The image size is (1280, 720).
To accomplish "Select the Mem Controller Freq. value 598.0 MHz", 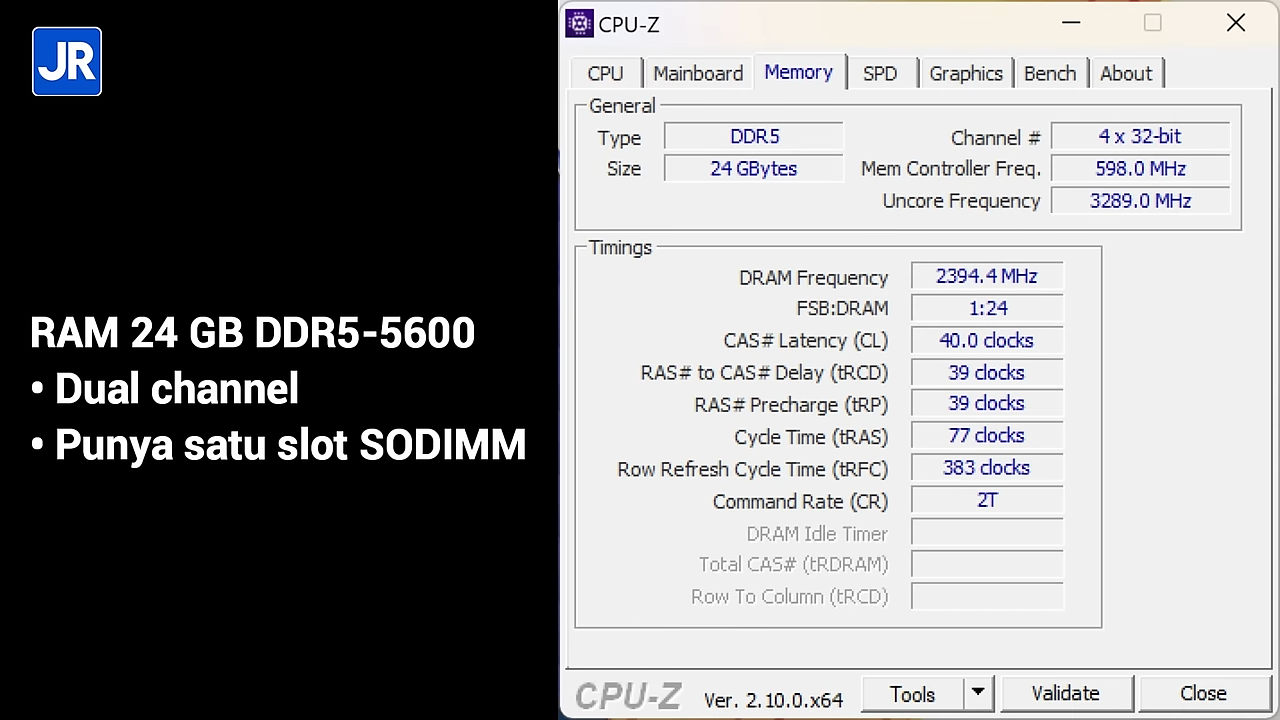I will 1140,169.
